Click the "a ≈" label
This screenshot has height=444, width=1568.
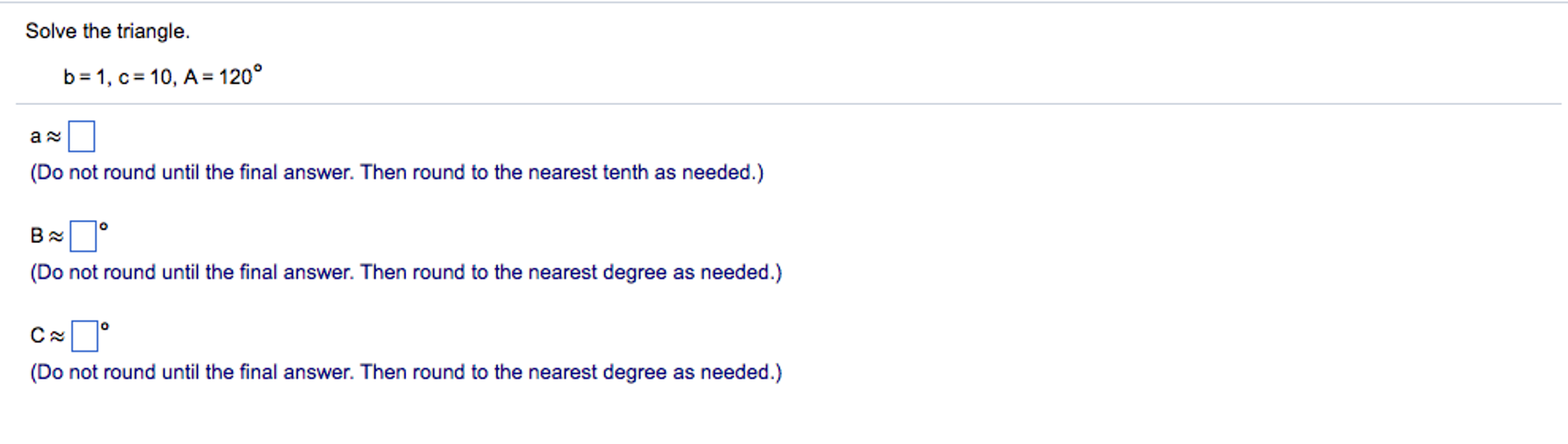coord(44,137)
